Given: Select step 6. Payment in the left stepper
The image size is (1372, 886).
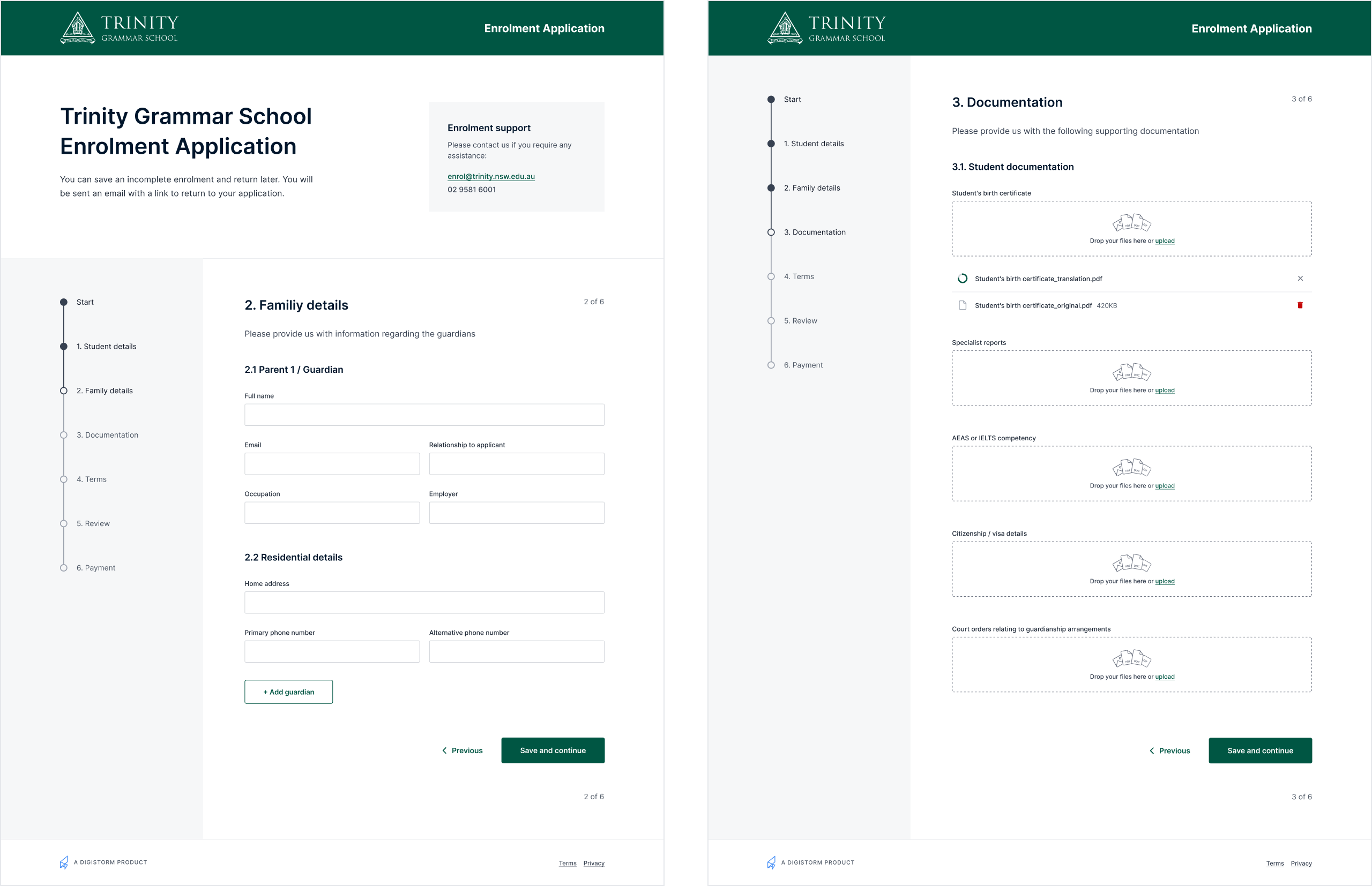Looking at the screenshot, I should coord(95,568).
